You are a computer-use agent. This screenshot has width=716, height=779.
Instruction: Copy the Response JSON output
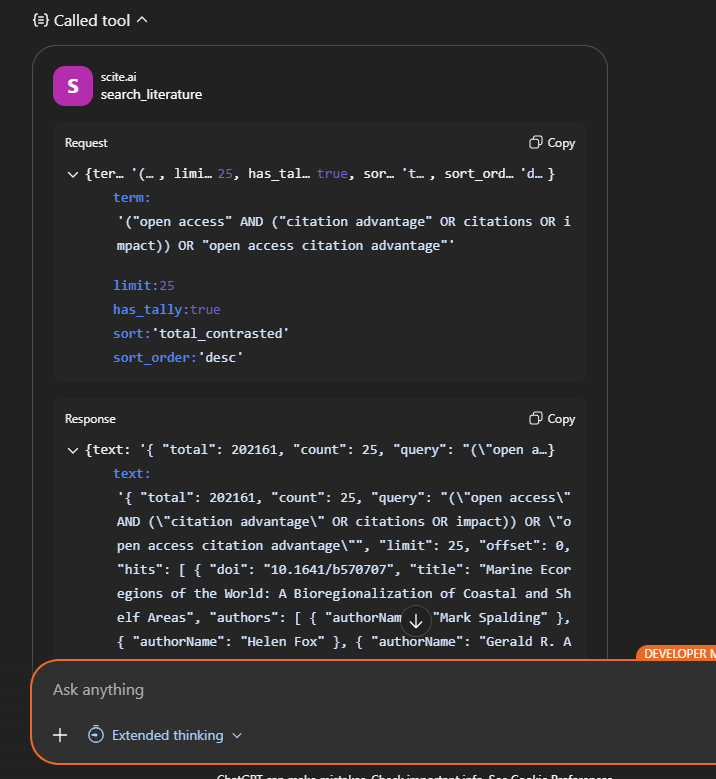[552, 419]
